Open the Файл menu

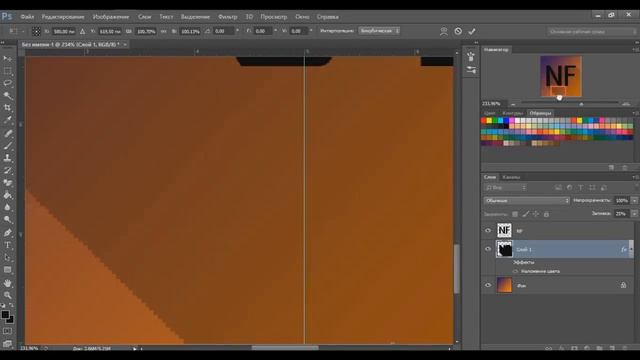27,17
